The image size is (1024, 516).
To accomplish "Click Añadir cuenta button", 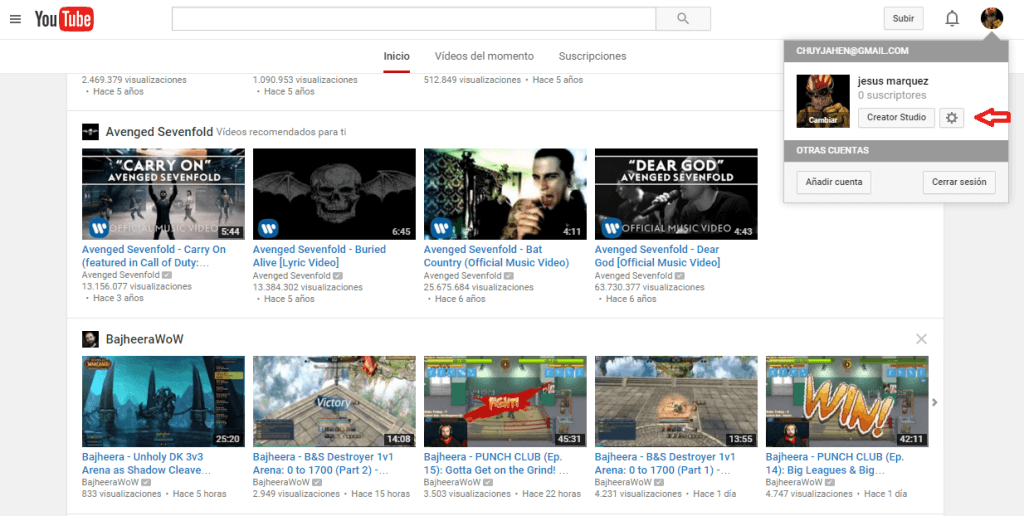I will 834,182.
